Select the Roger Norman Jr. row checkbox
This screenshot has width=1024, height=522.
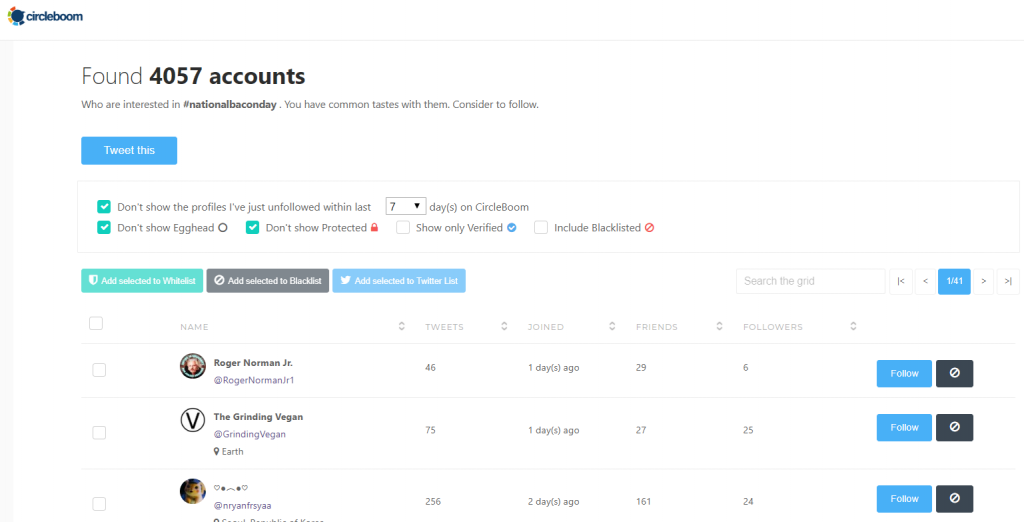[x=99, y=370]
